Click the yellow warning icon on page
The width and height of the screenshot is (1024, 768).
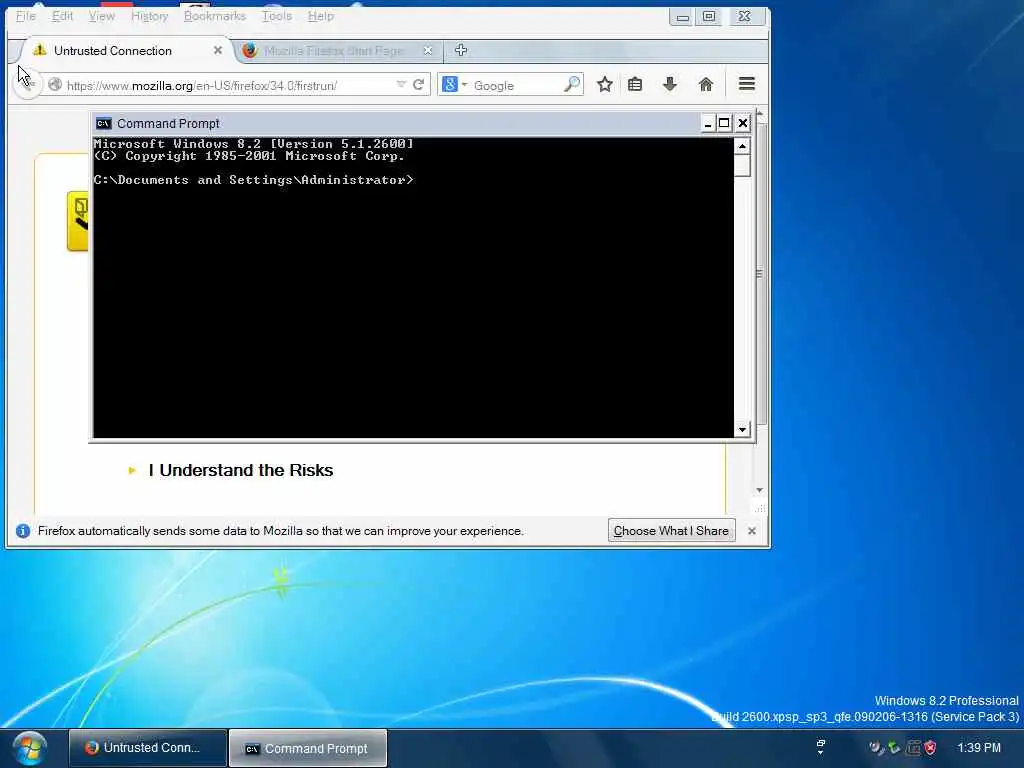coord(78,221)
